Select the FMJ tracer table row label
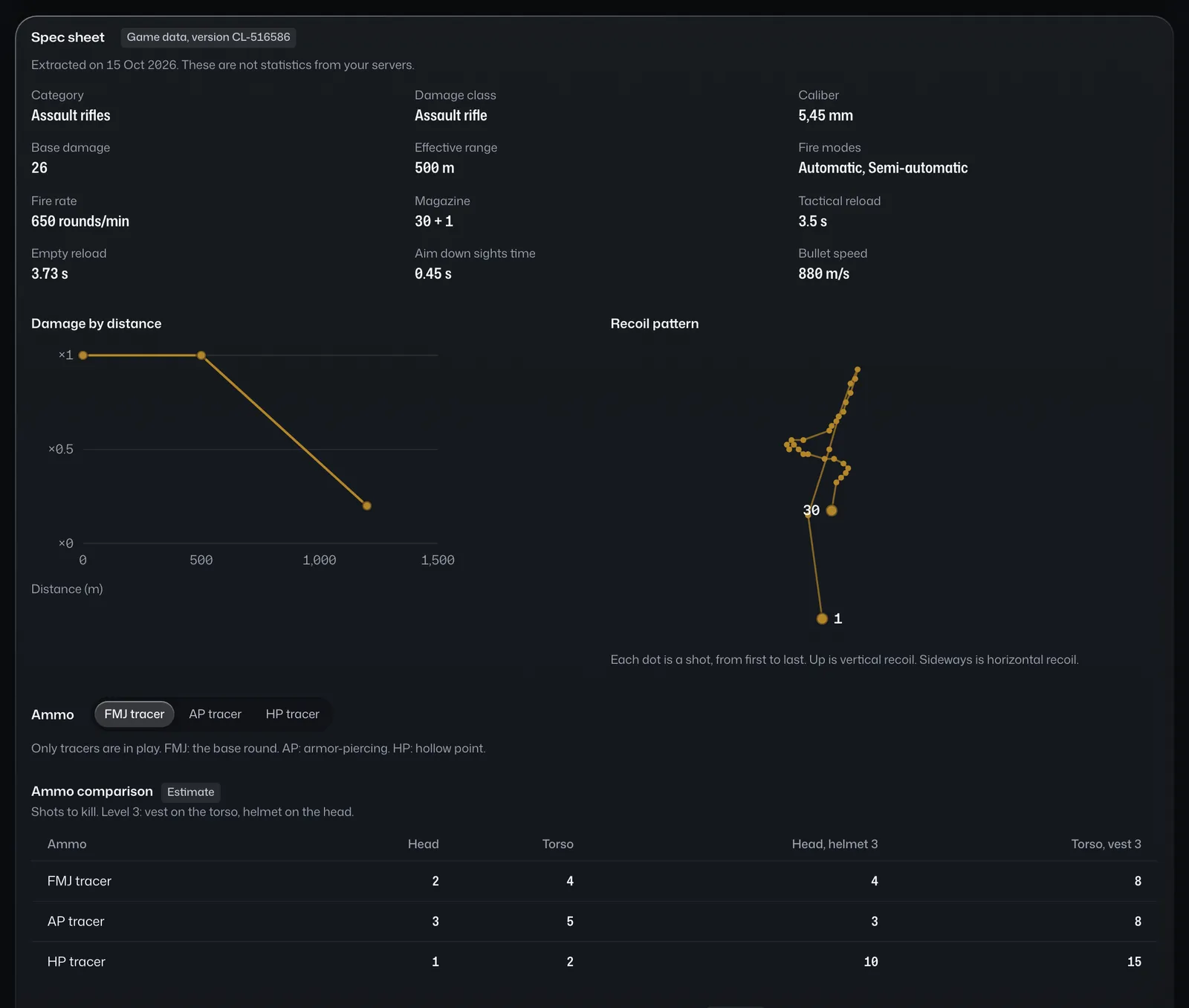 coord(80,881)
